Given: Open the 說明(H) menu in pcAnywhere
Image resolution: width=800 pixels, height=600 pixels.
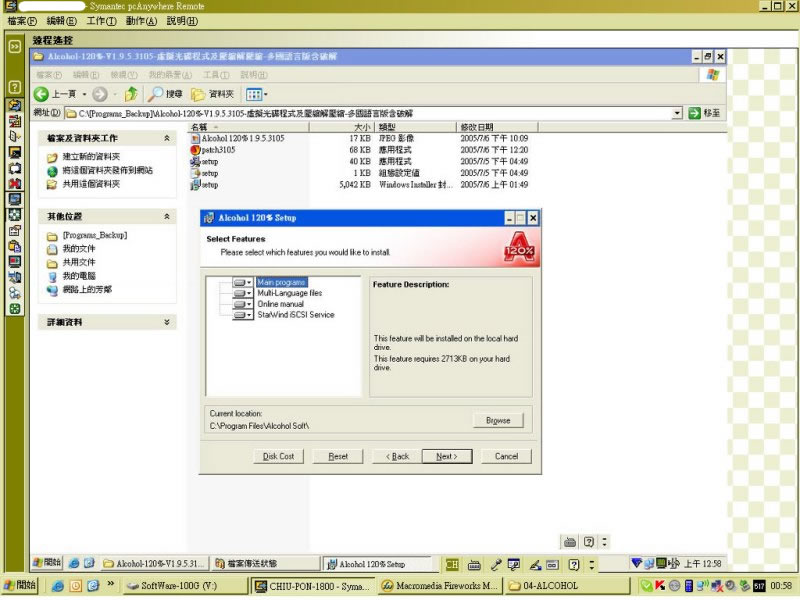Looking at the screenshot, I should pos(182,21).
